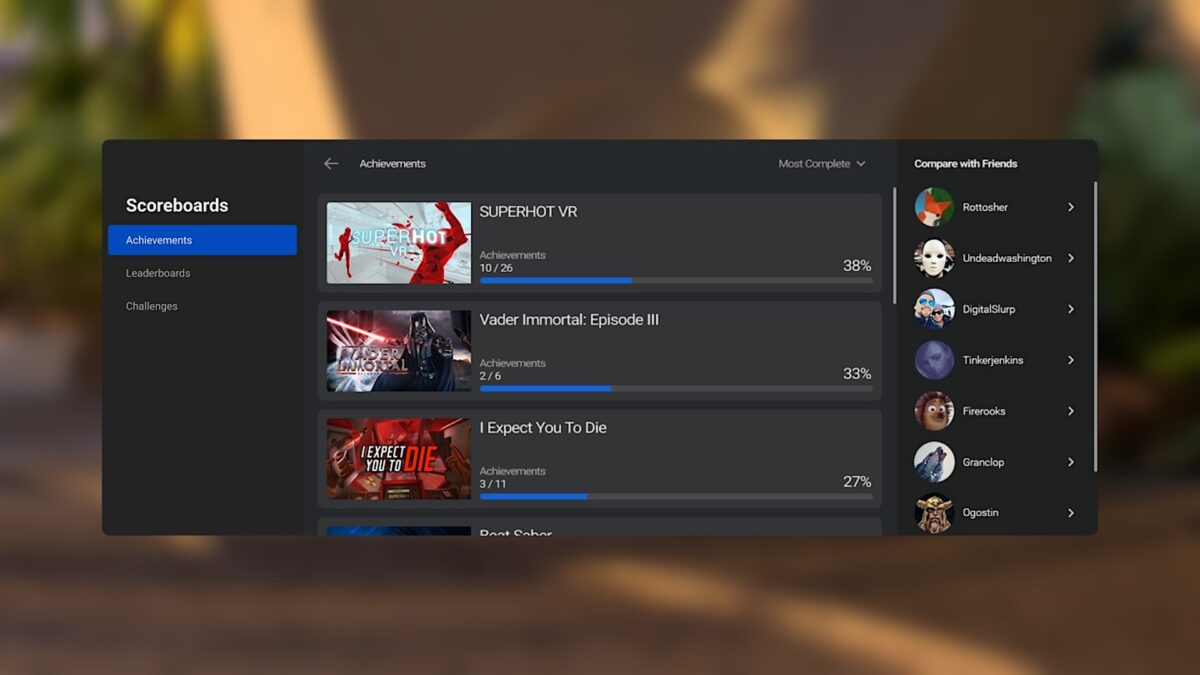This screenshot has width=1200, height=675.
Task: Open the Most Complete sort dropdown
Action: click(822, 164)
